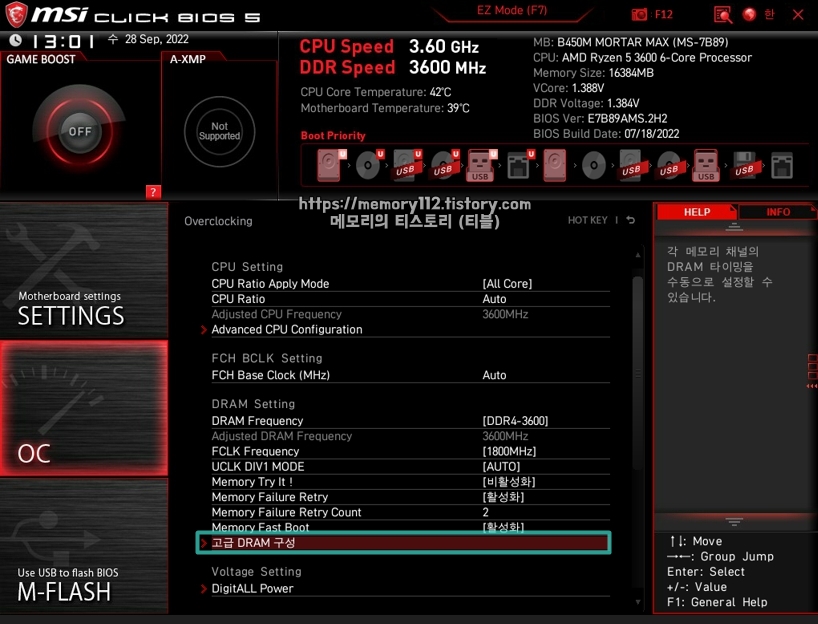Expand the highlighted 고급 DRAM 구성 submenu
The height and width of the screenshot is (624, 818).
tap(403, 543)
